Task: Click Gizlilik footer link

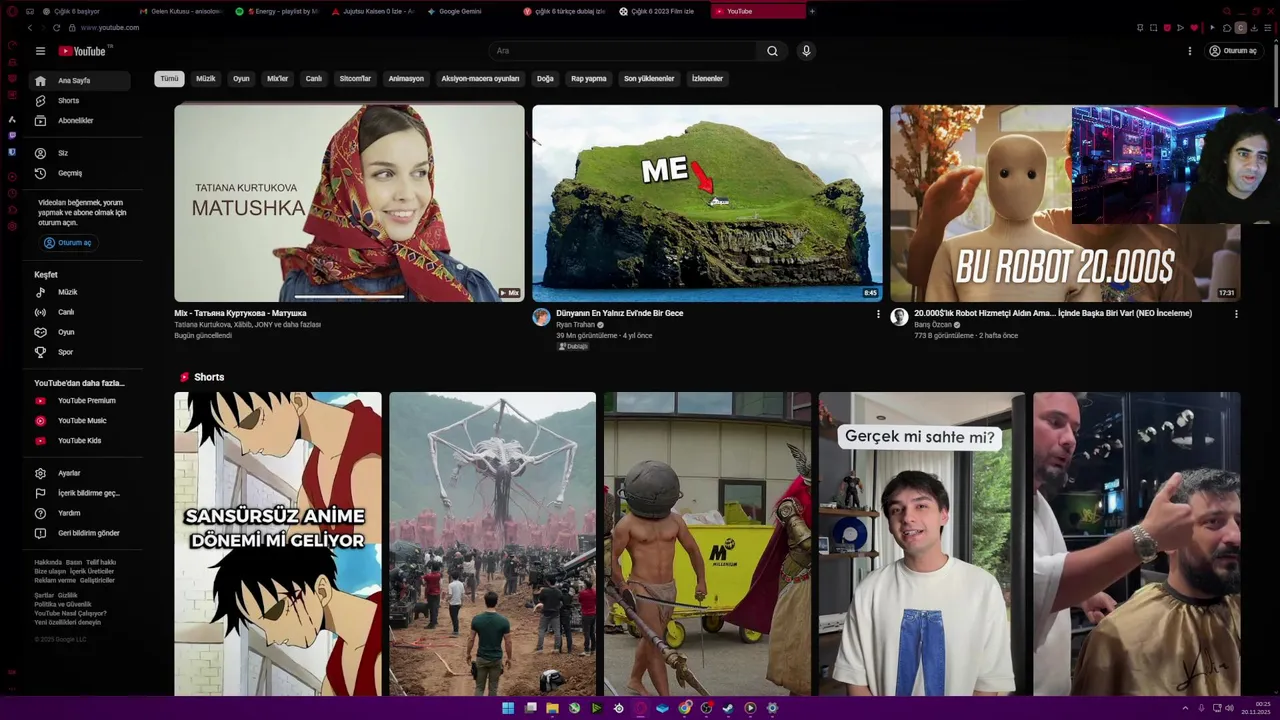Action: [x=68, y=595]
